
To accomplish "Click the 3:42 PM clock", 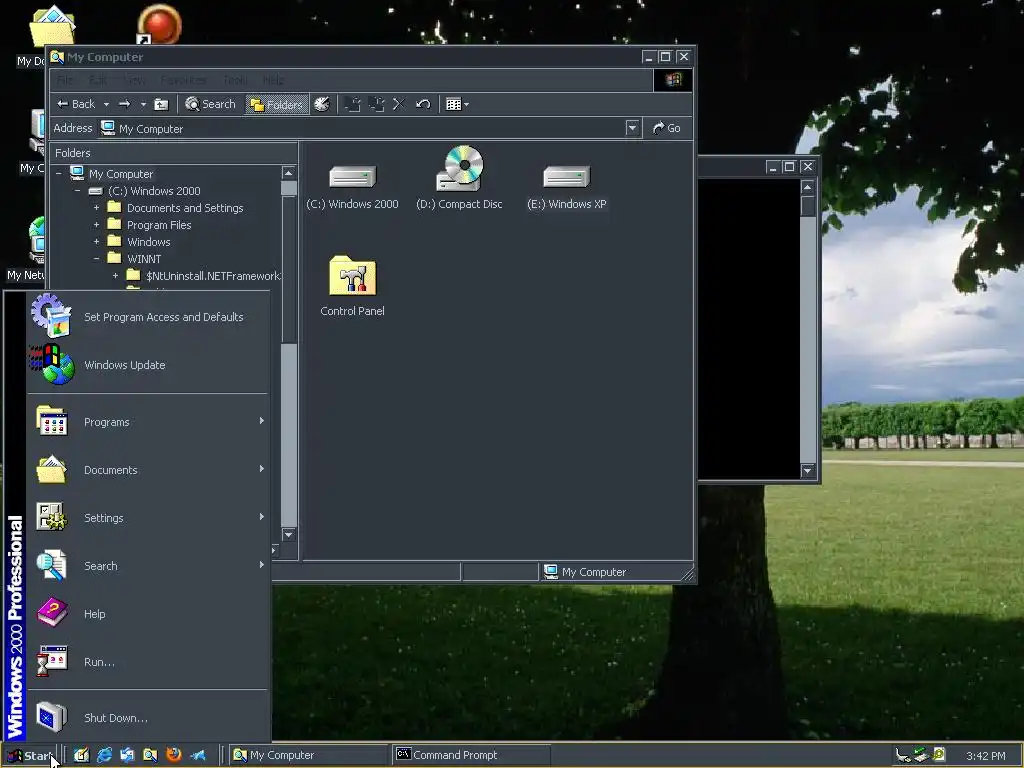I will (985, 756).
